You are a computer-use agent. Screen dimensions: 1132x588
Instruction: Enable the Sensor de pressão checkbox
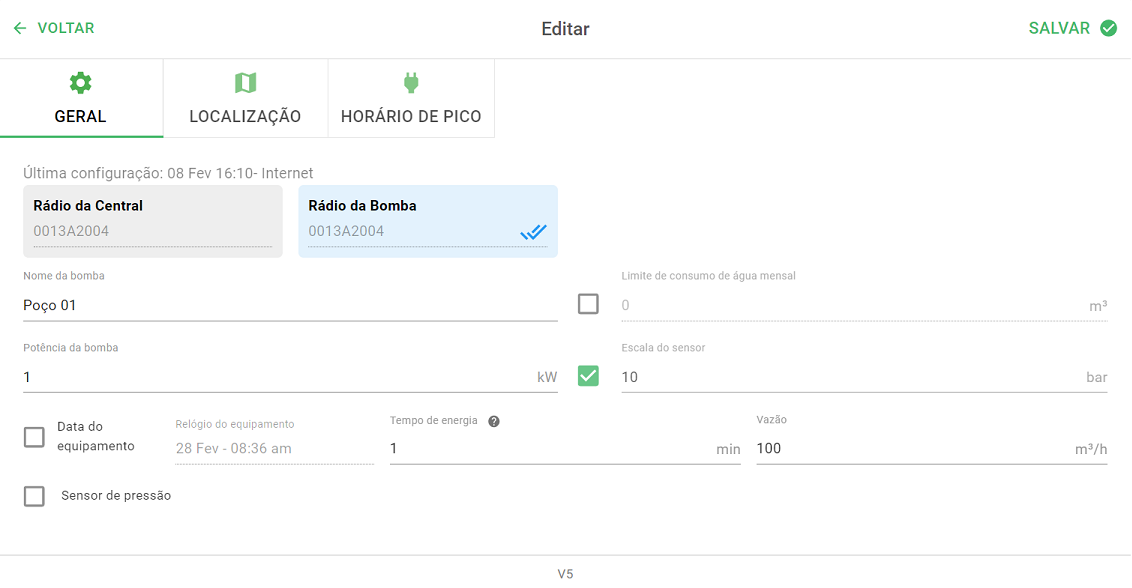coord(34,496)
